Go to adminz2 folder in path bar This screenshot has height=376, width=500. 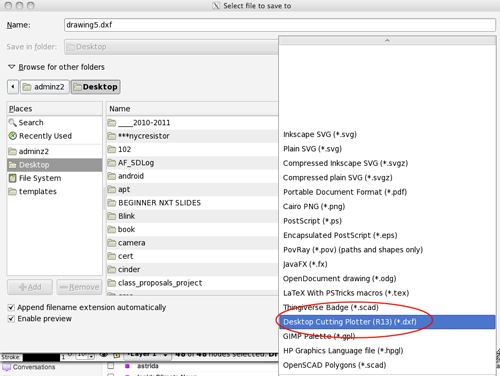click(x=45, y=87)
